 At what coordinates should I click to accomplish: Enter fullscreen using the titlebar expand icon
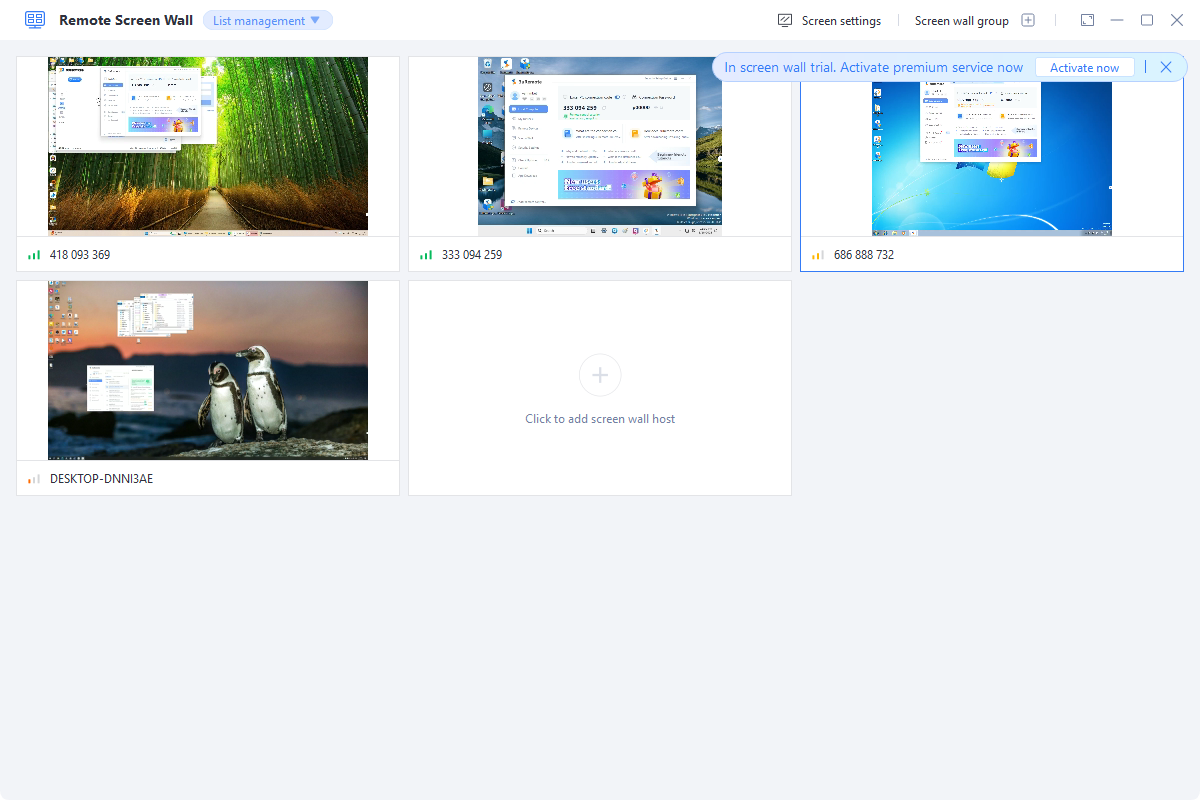pyautogui.click(x=1086, y=19)
